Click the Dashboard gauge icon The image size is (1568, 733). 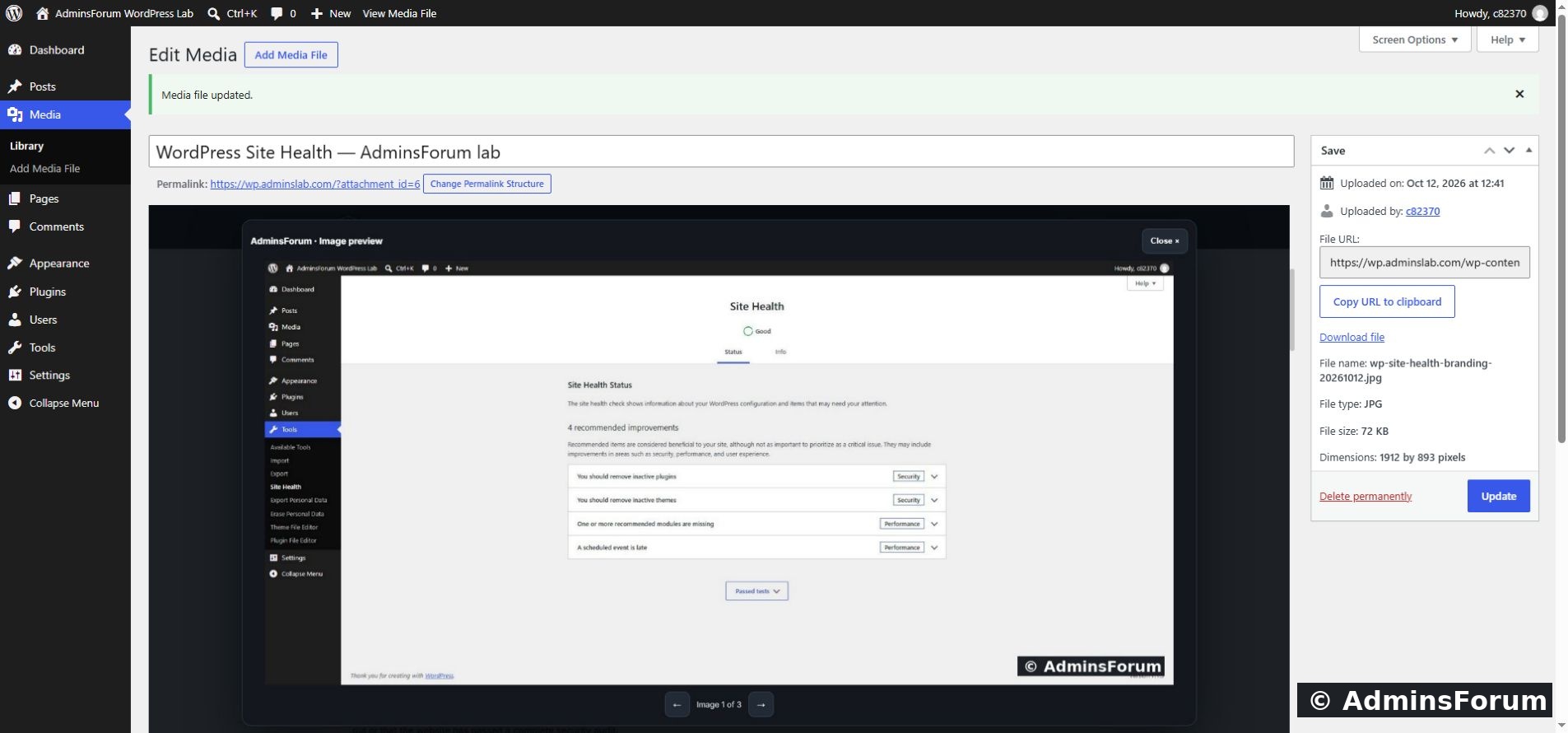(x=15, y=50)
